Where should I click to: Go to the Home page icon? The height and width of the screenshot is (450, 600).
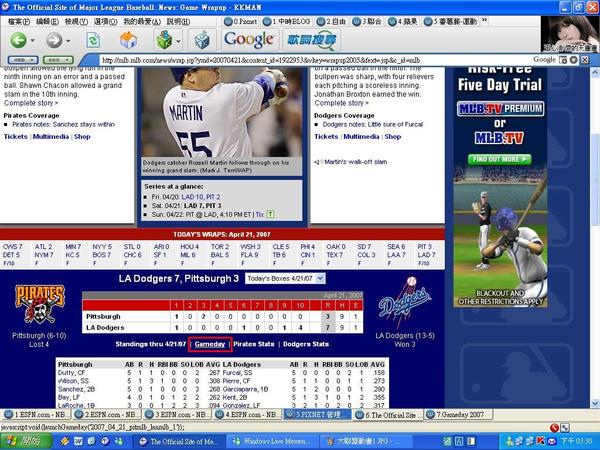(129, 40)
